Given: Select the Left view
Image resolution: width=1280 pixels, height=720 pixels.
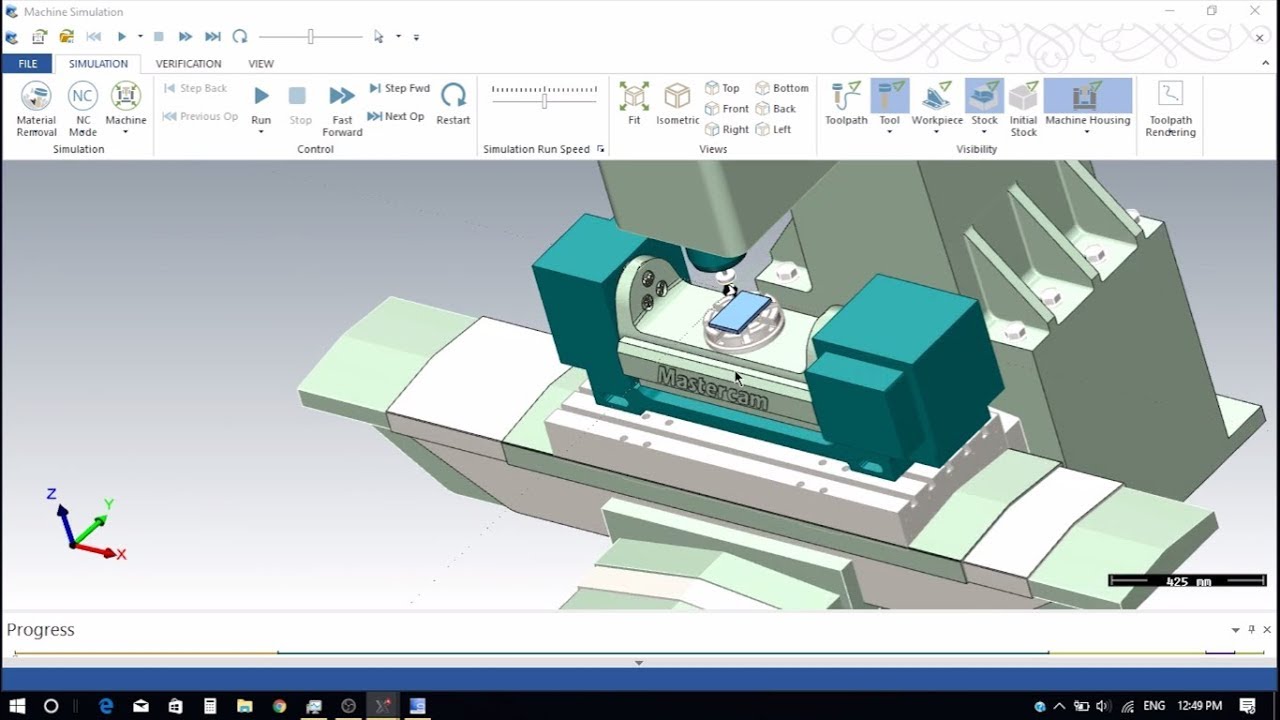Looking at the screenshot, I should click(x=774, y=129).
